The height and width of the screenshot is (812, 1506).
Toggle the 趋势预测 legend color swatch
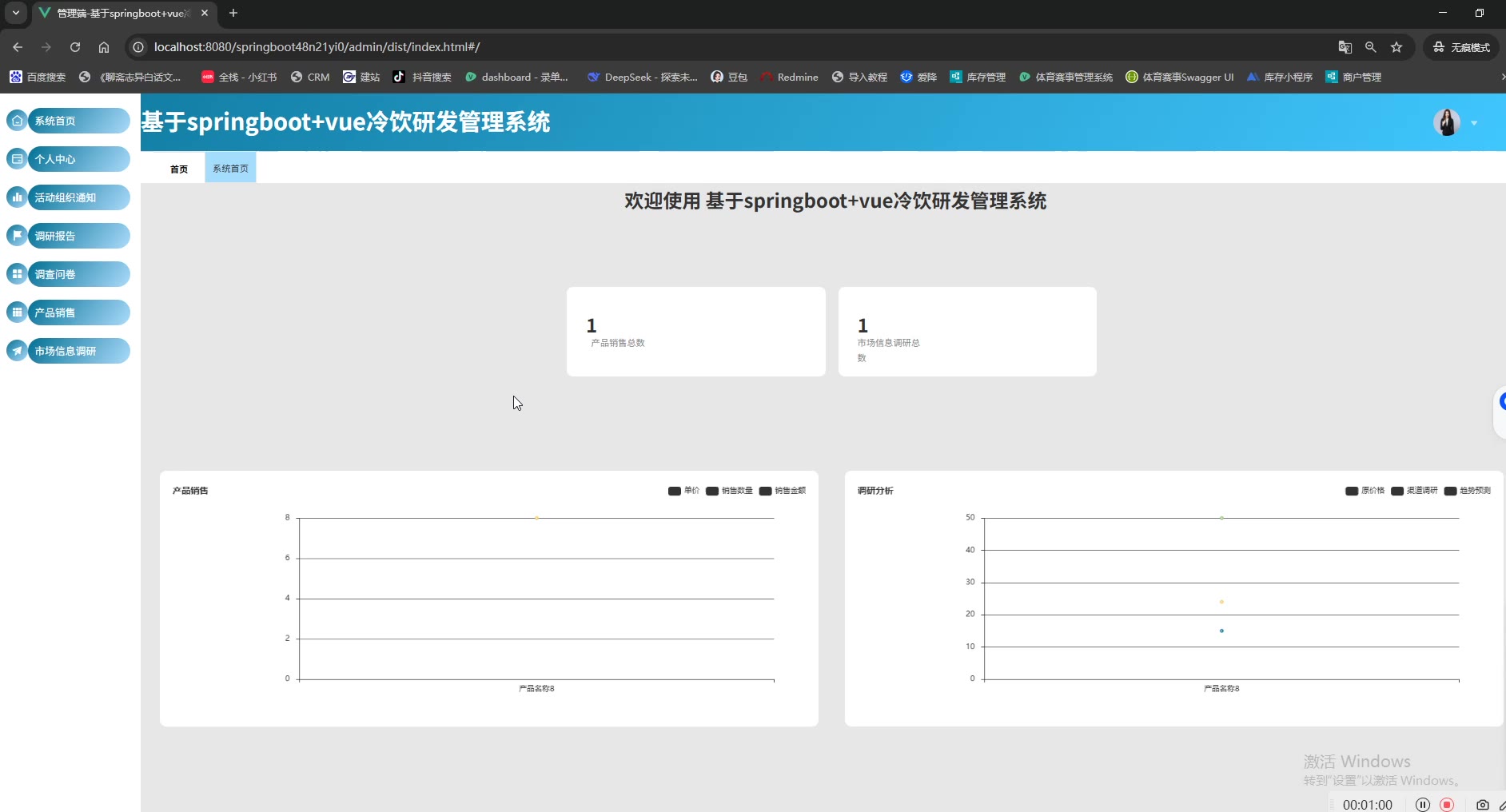(x=1450, y=491)
